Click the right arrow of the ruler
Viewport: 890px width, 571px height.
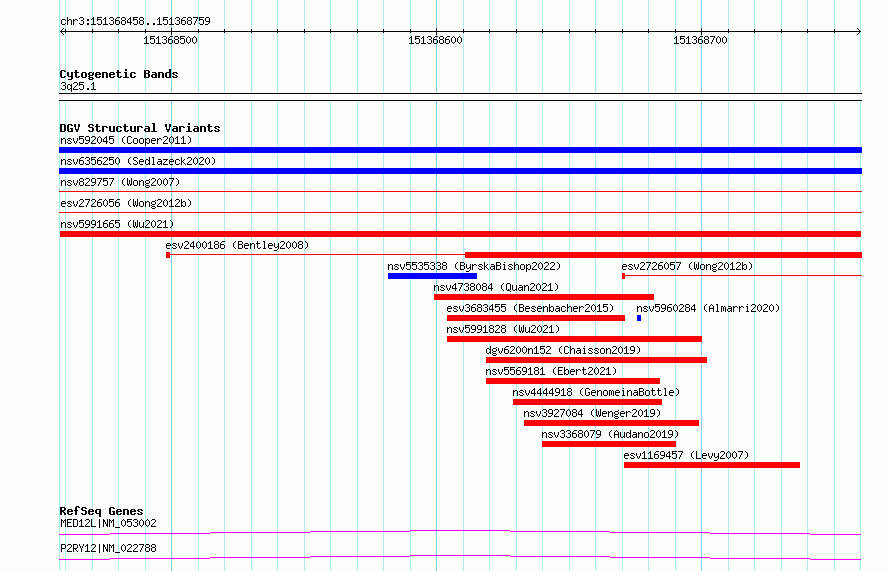pyautogui.click(x=859, y=32)
